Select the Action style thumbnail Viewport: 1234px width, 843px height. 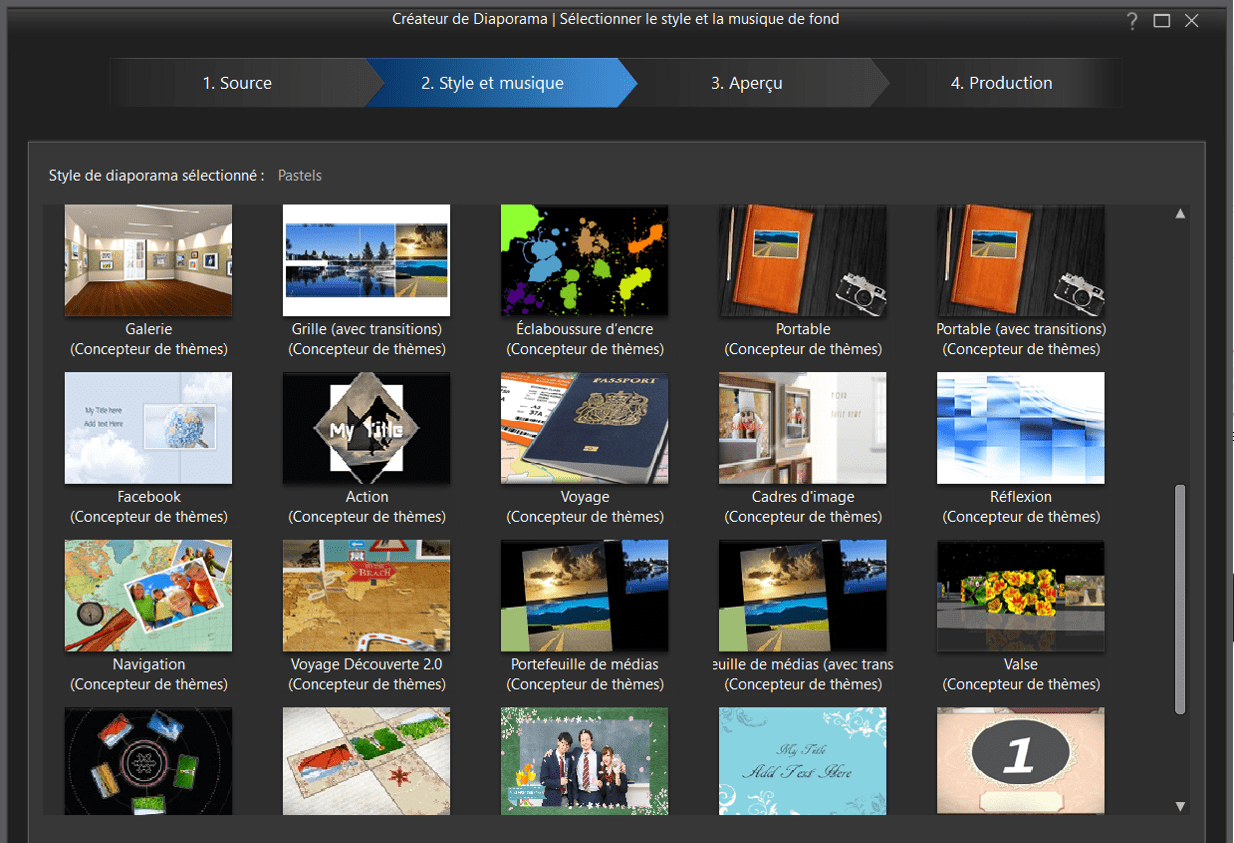366,428
